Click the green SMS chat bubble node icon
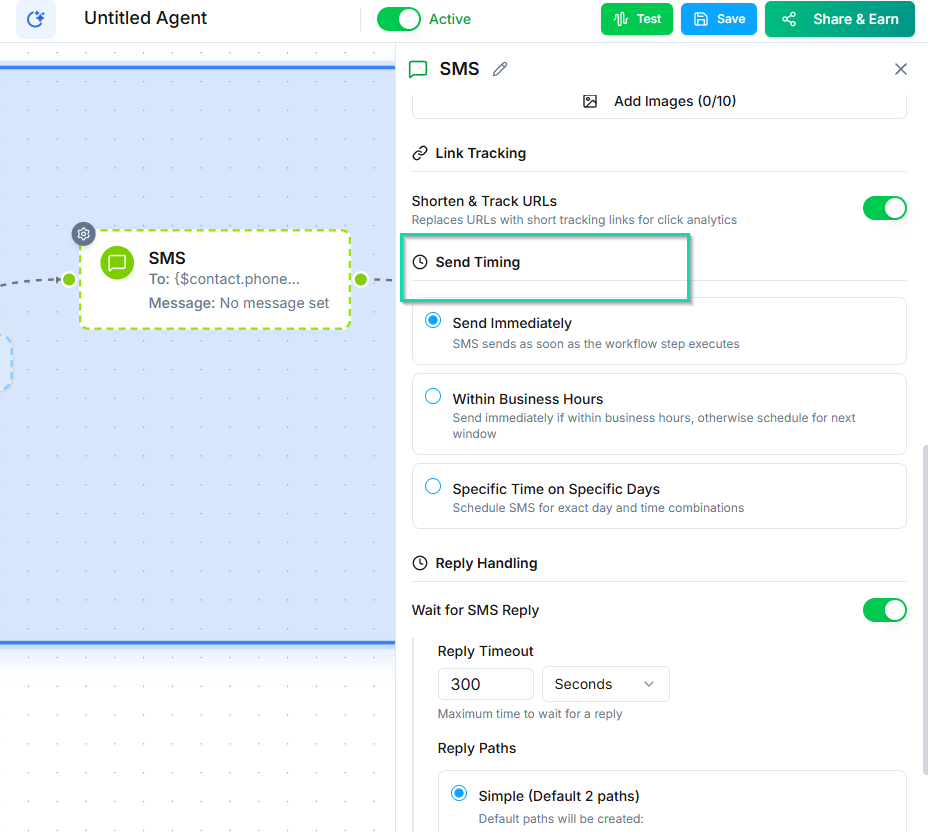 coord(117,263)
